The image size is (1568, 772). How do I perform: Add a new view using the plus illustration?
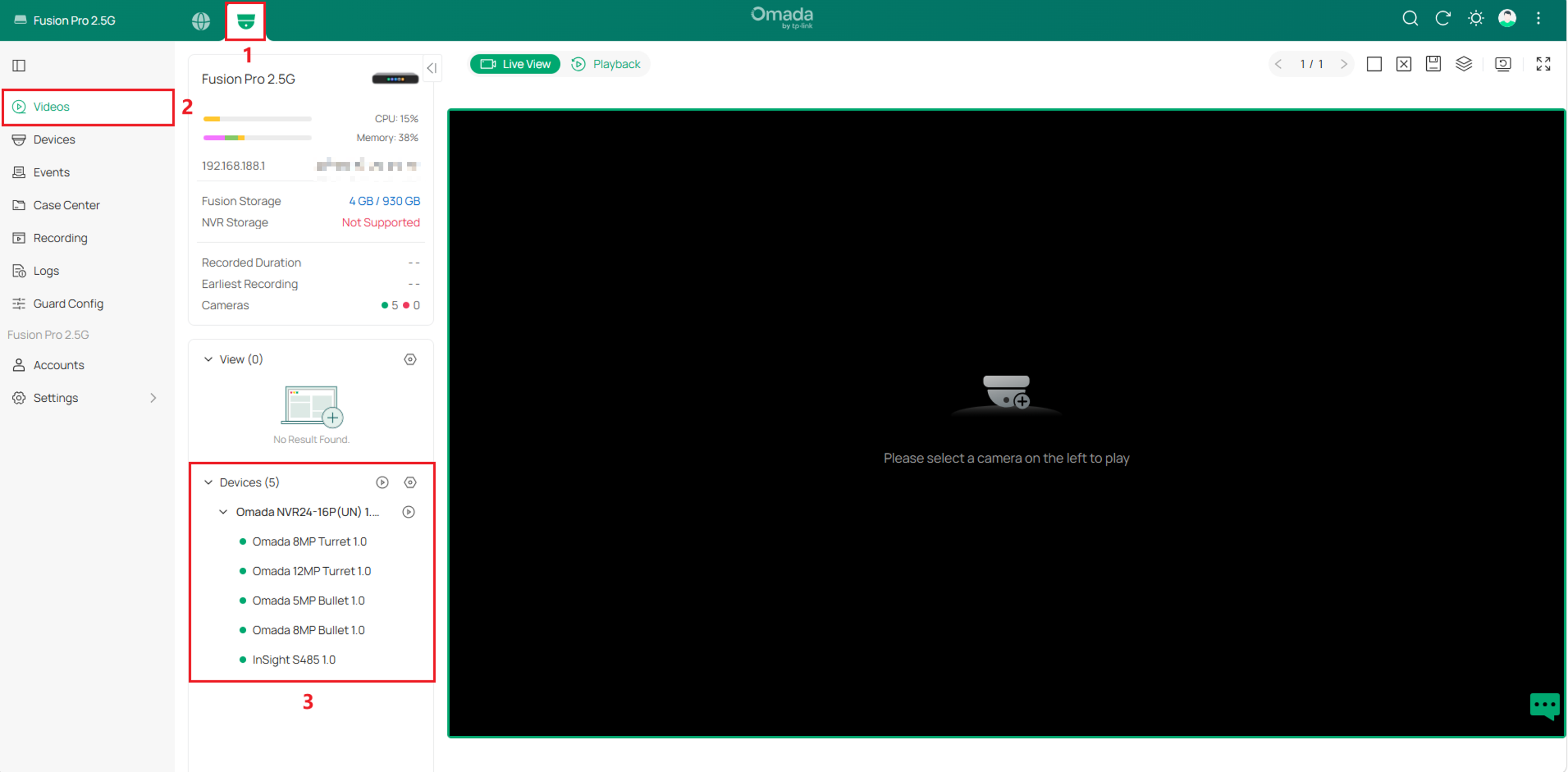(x=311, y=405)
